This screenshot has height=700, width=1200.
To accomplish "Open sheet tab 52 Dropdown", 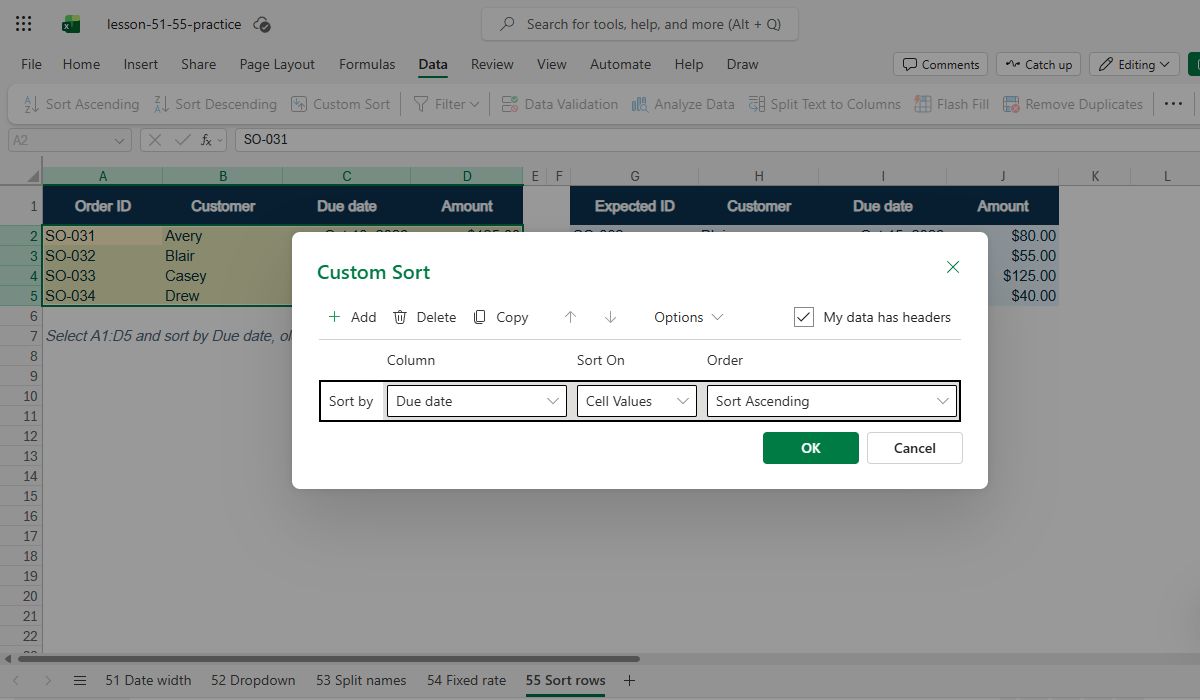I will (253, 680).
